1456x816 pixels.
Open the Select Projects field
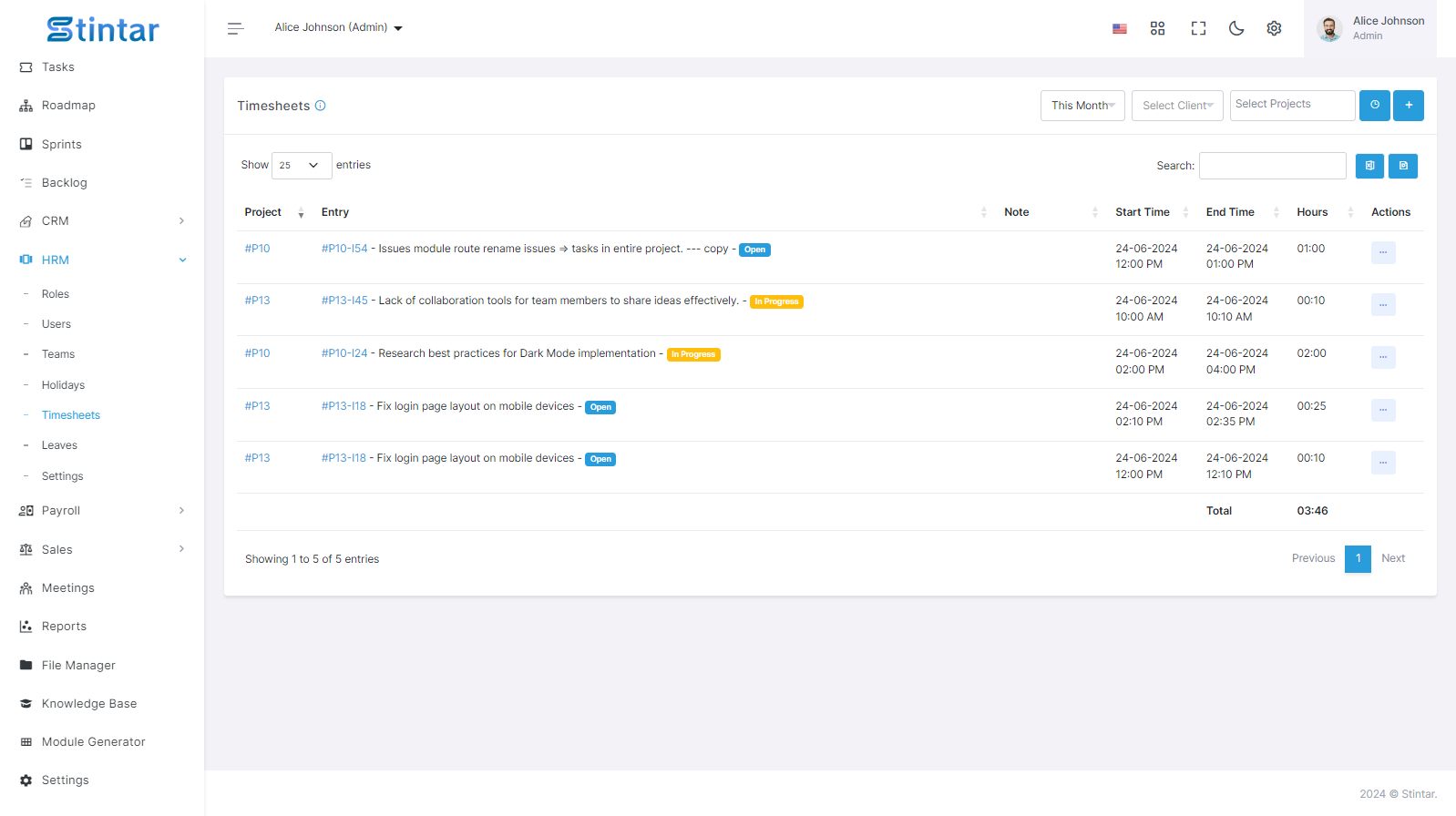click(x=1292, y=106)
